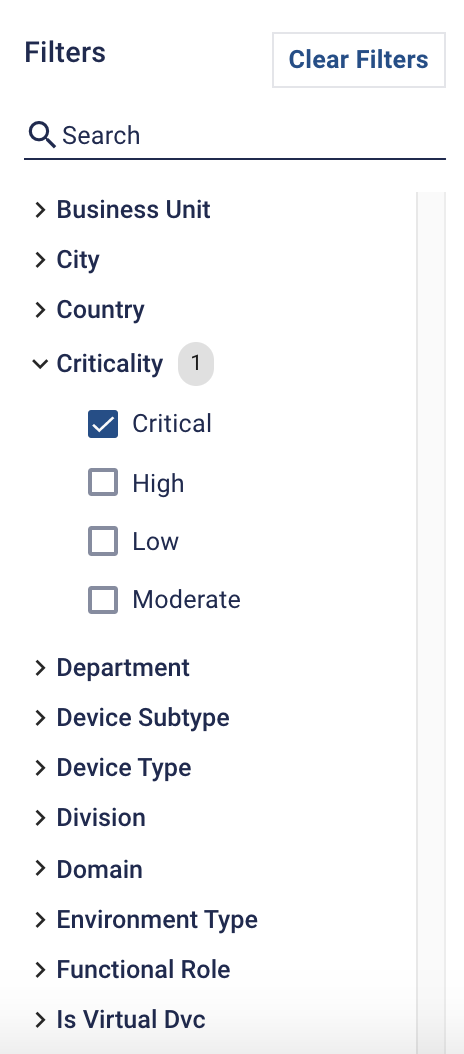Click the magnifying glass search icon

click(x=42, y=135)
